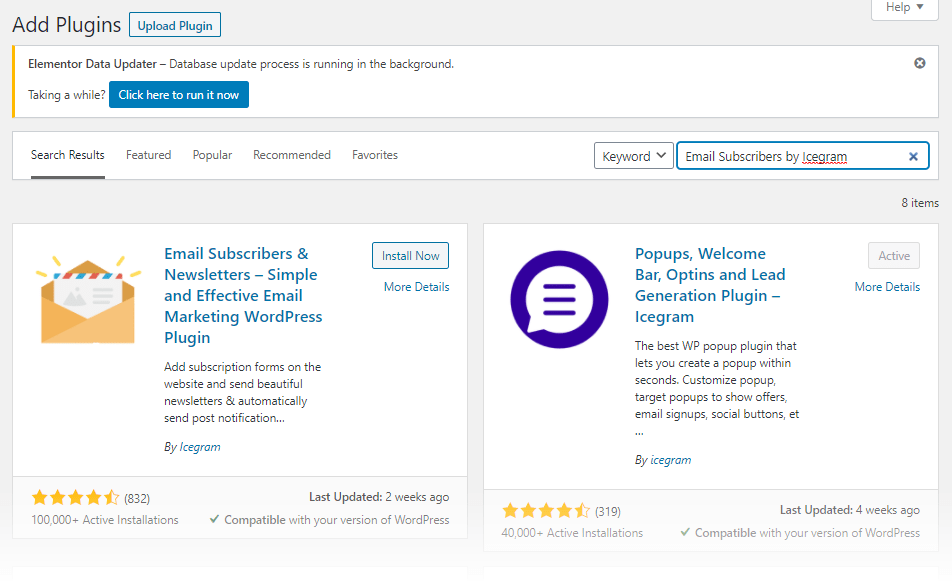Click the (832) ratings count

[137, 499]
